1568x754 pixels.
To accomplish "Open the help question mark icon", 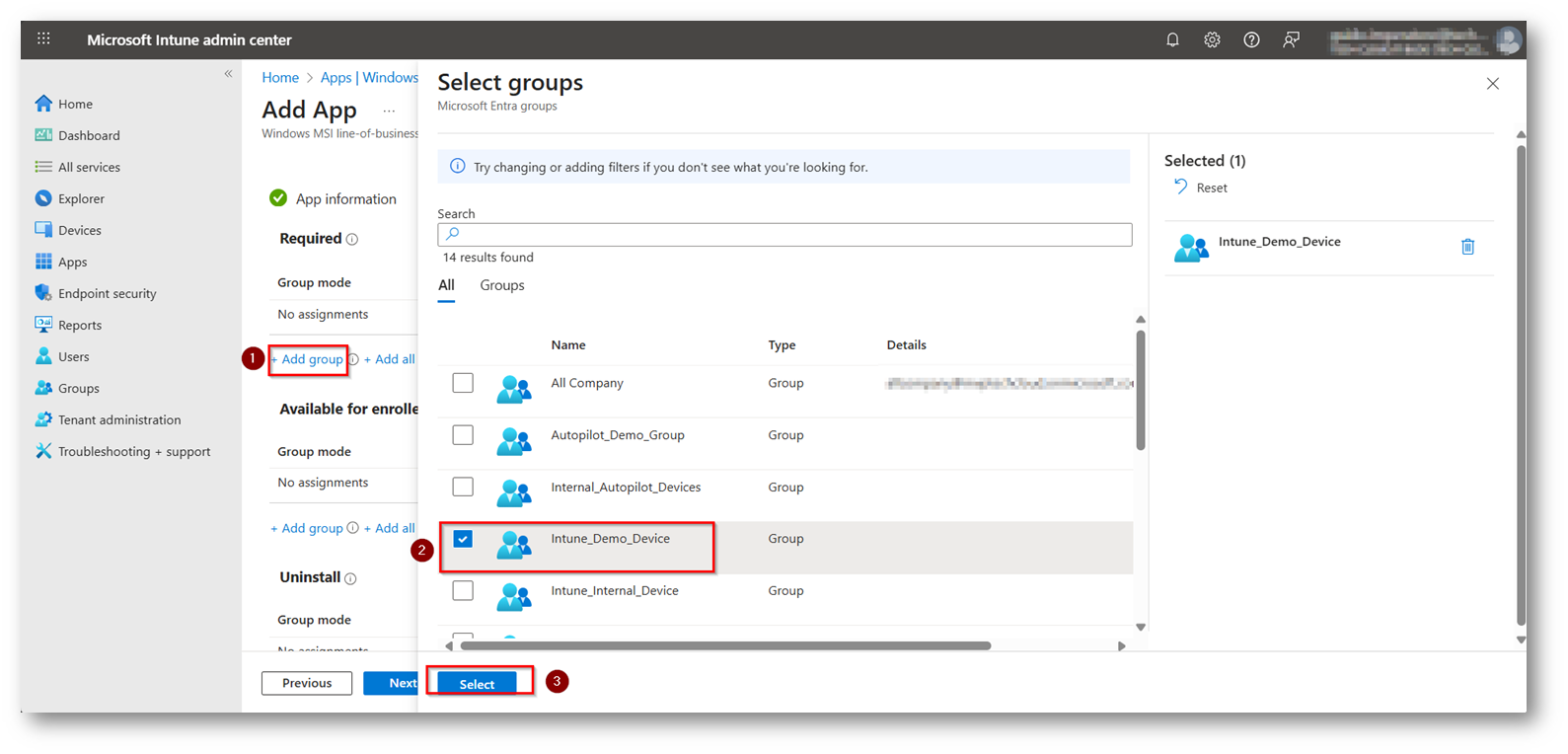I will click(x=1251, y=39).
